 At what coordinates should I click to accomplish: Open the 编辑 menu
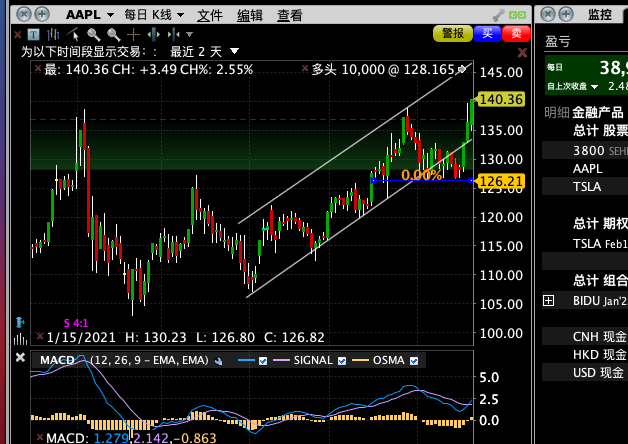tap(250, 15)
